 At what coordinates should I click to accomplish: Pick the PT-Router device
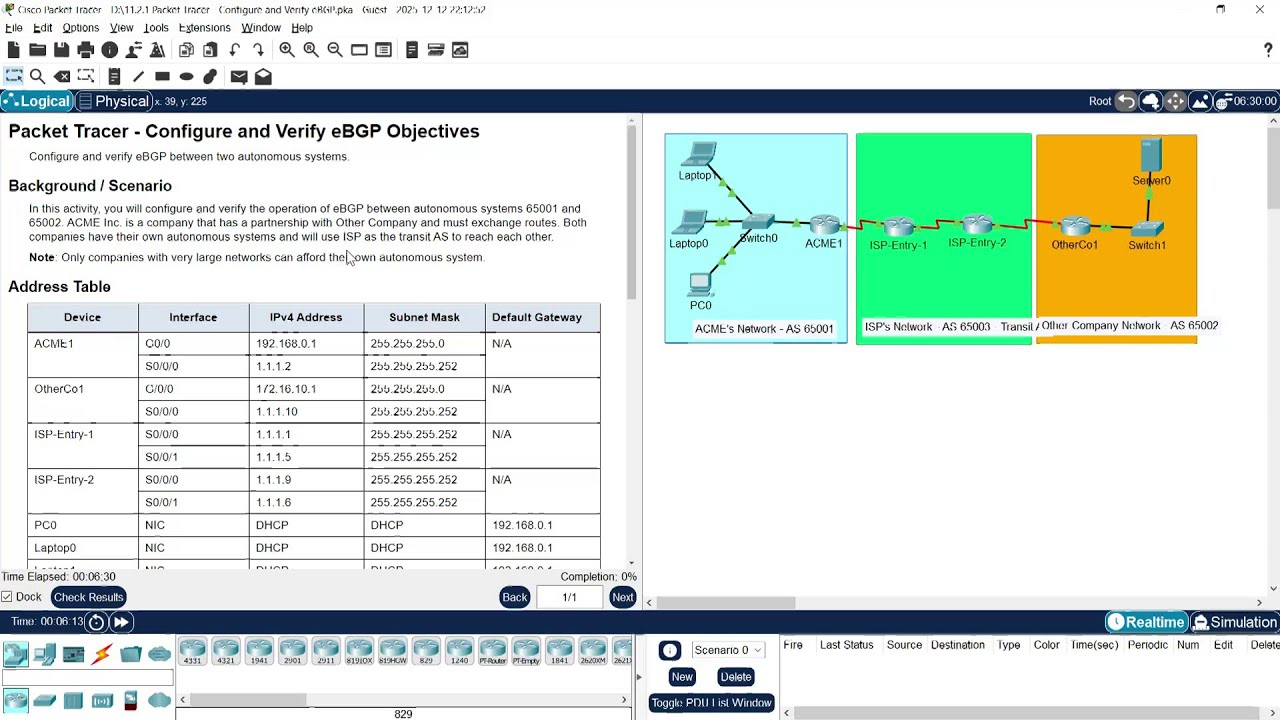[493, 651]
